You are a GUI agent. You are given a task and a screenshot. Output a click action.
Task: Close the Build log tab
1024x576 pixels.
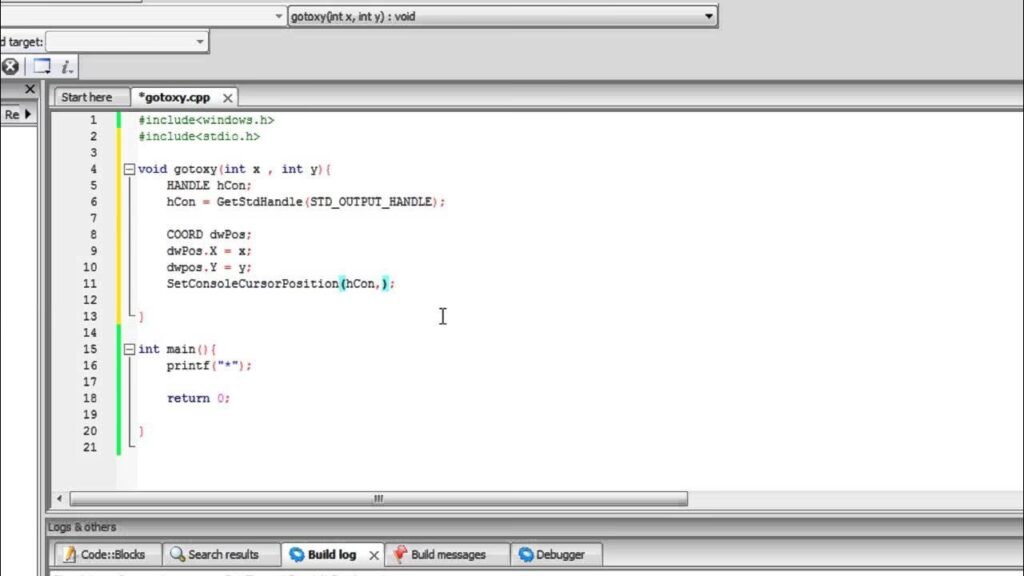(x=374, y=555)
